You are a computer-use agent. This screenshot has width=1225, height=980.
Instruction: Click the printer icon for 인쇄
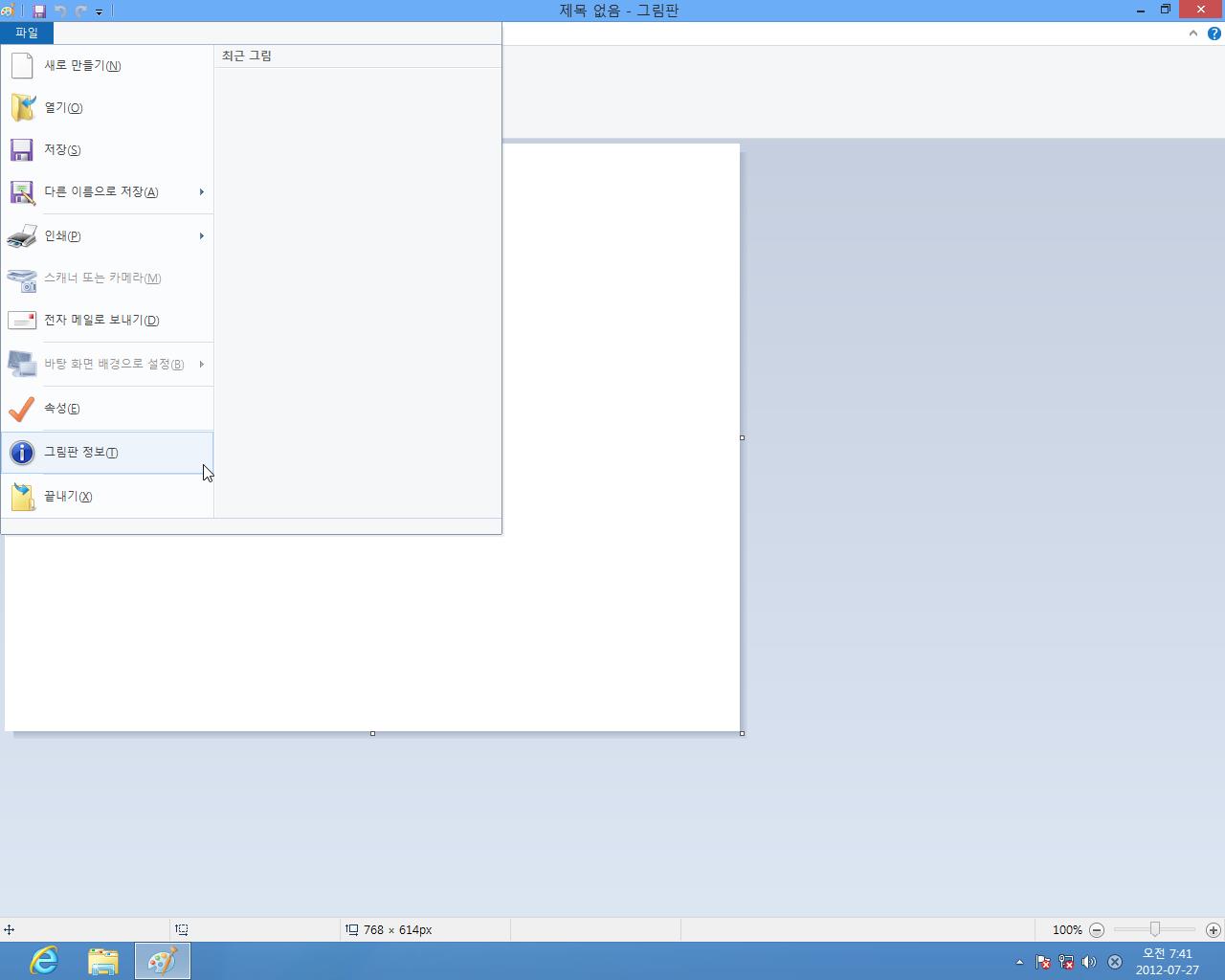[21, 235]
